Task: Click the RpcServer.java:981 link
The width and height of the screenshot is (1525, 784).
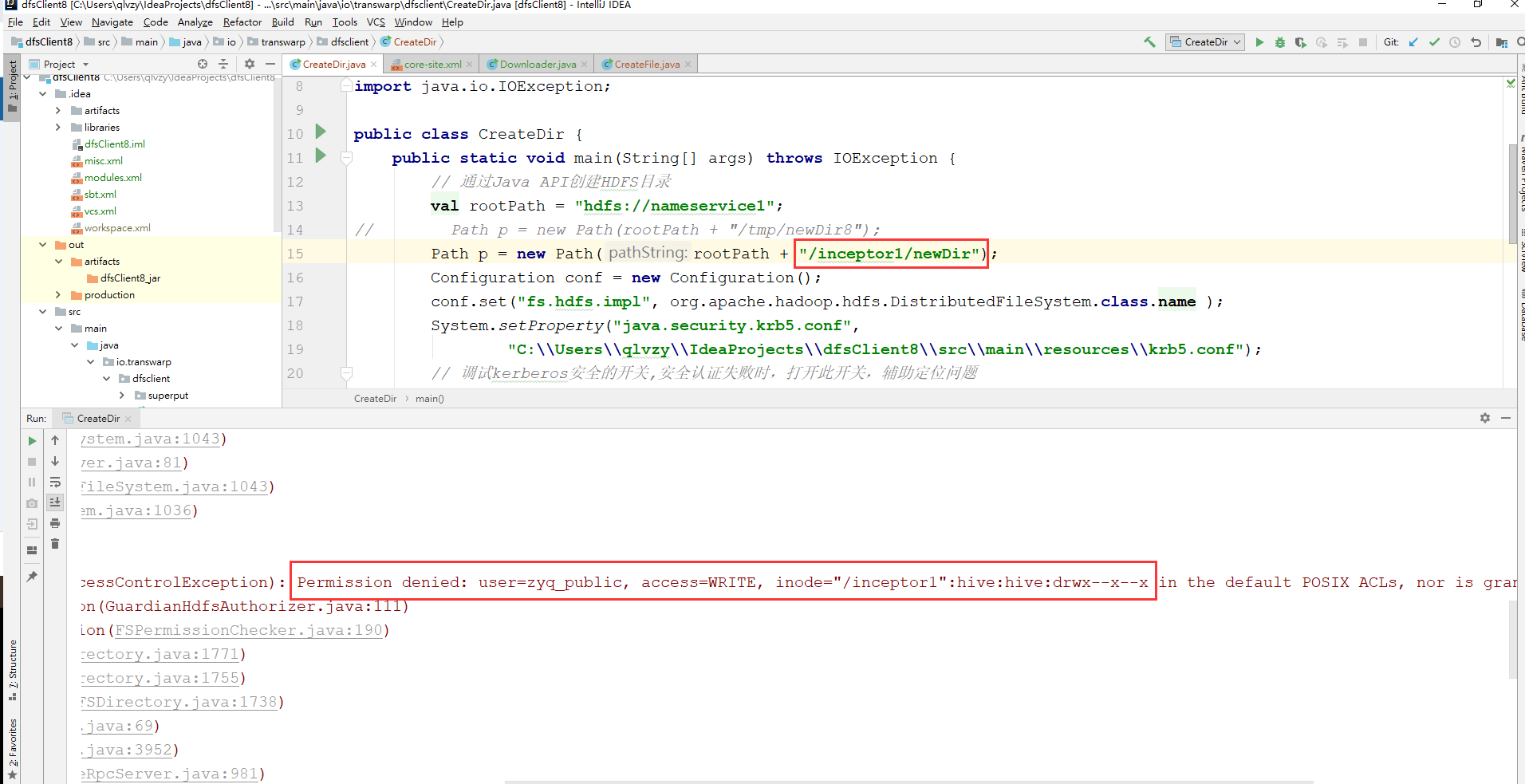Action: [170, 774]
